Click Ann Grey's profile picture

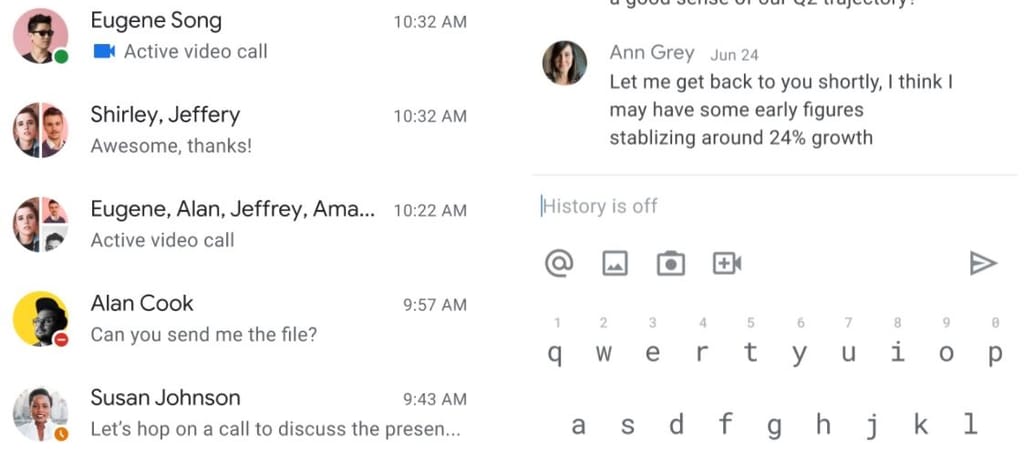tap(564, 63)
